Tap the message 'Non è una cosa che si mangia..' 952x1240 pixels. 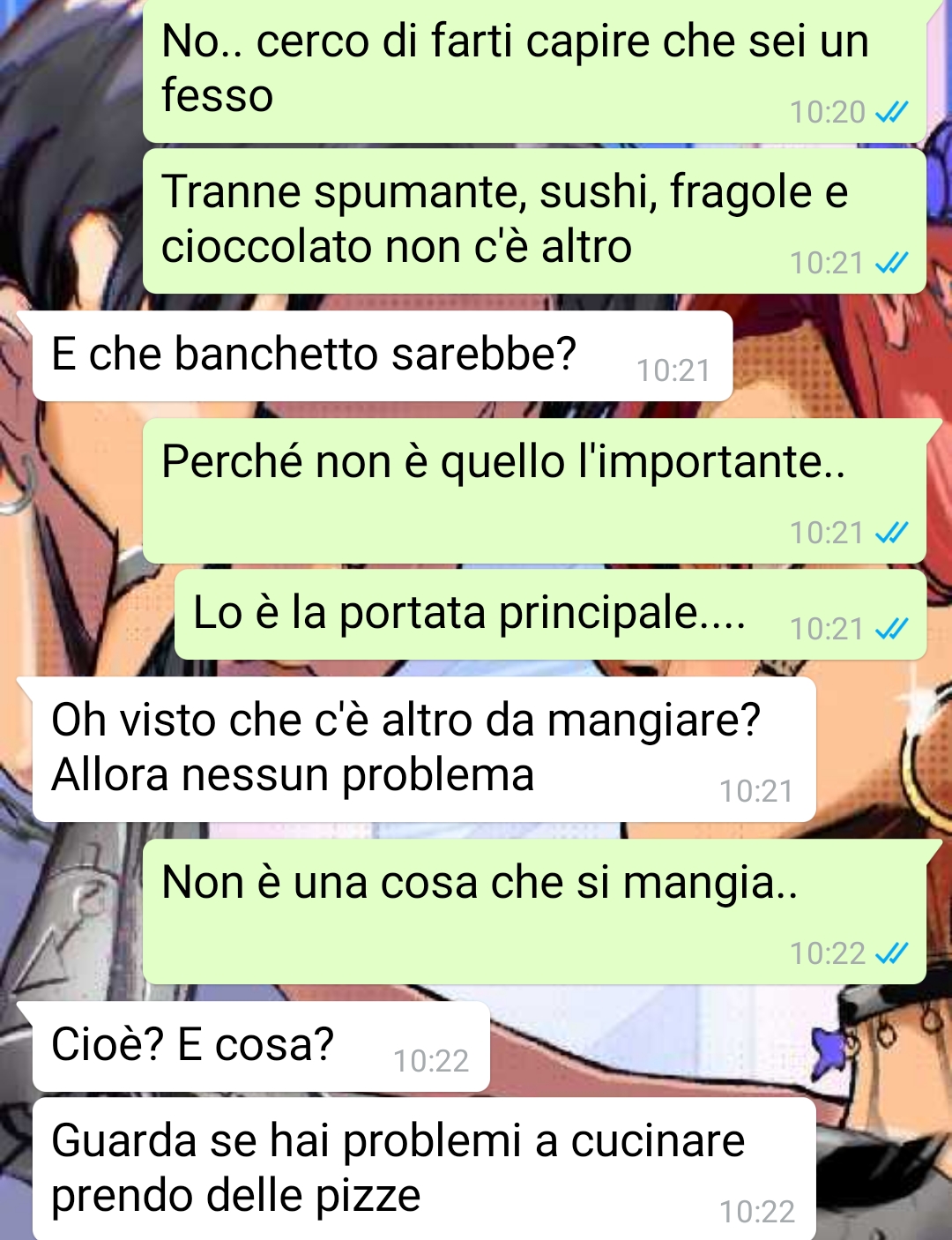(534, 912)
